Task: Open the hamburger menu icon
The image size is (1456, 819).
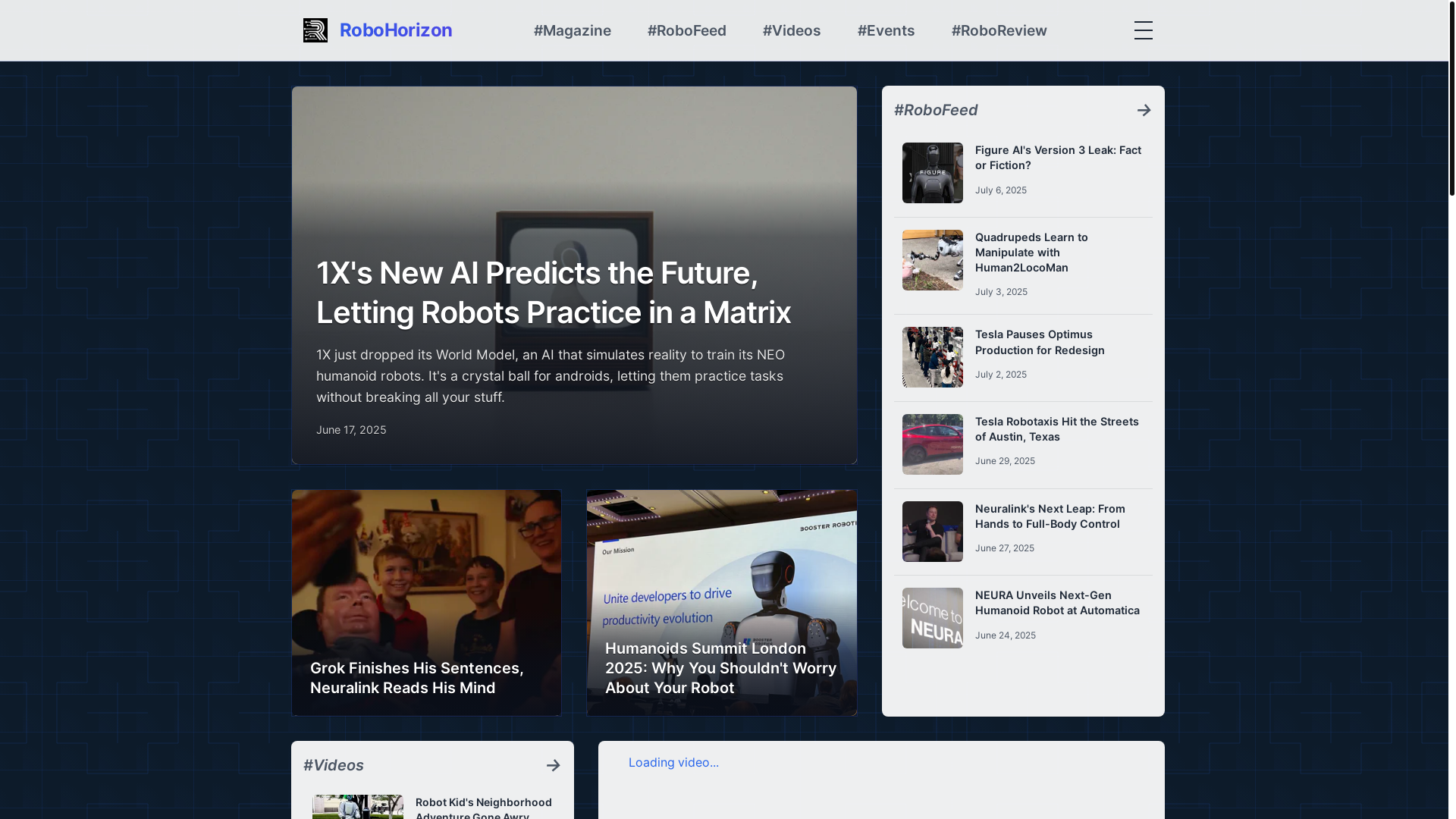Action: tap(1144, 30)
